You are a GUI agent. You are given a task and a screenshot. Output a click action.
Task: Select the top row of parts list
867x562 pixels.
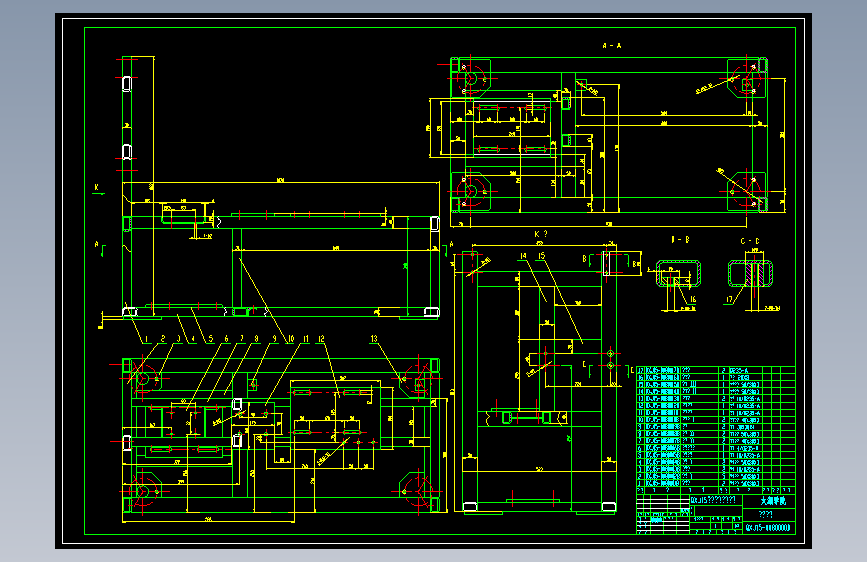point(715,370)
